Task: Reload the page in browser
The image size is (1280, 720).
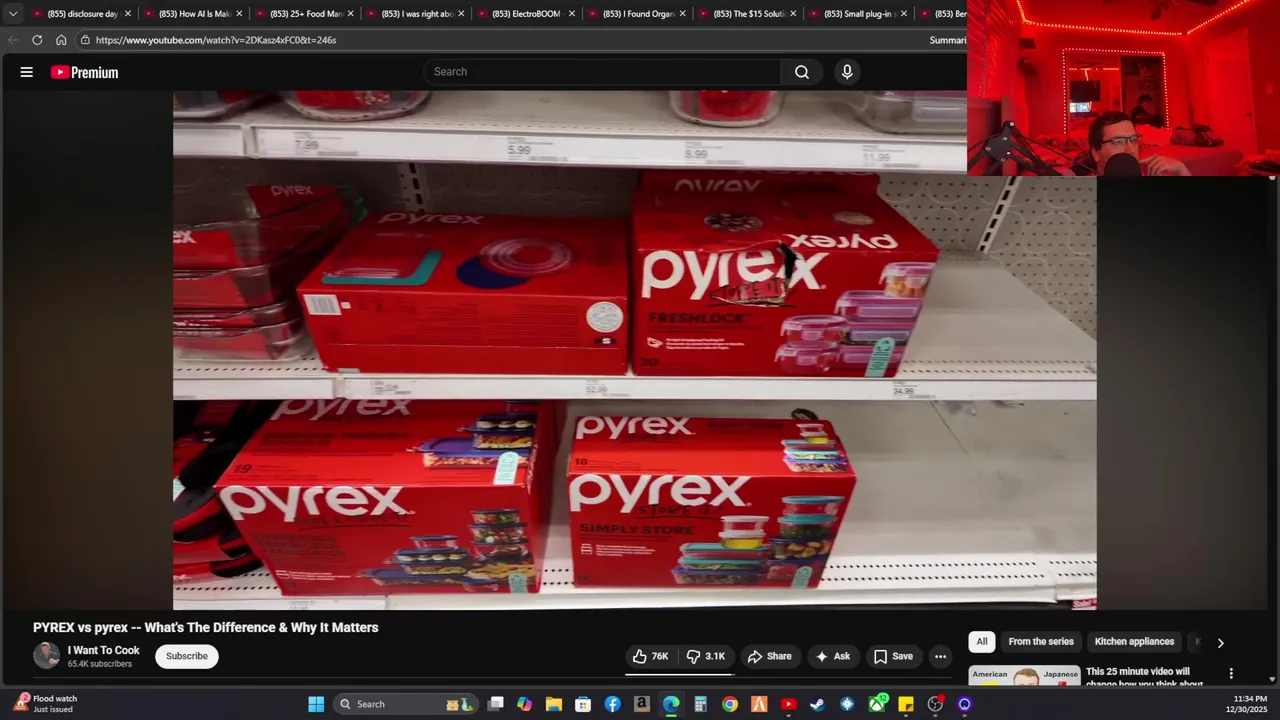Action: tap(37, 40)
